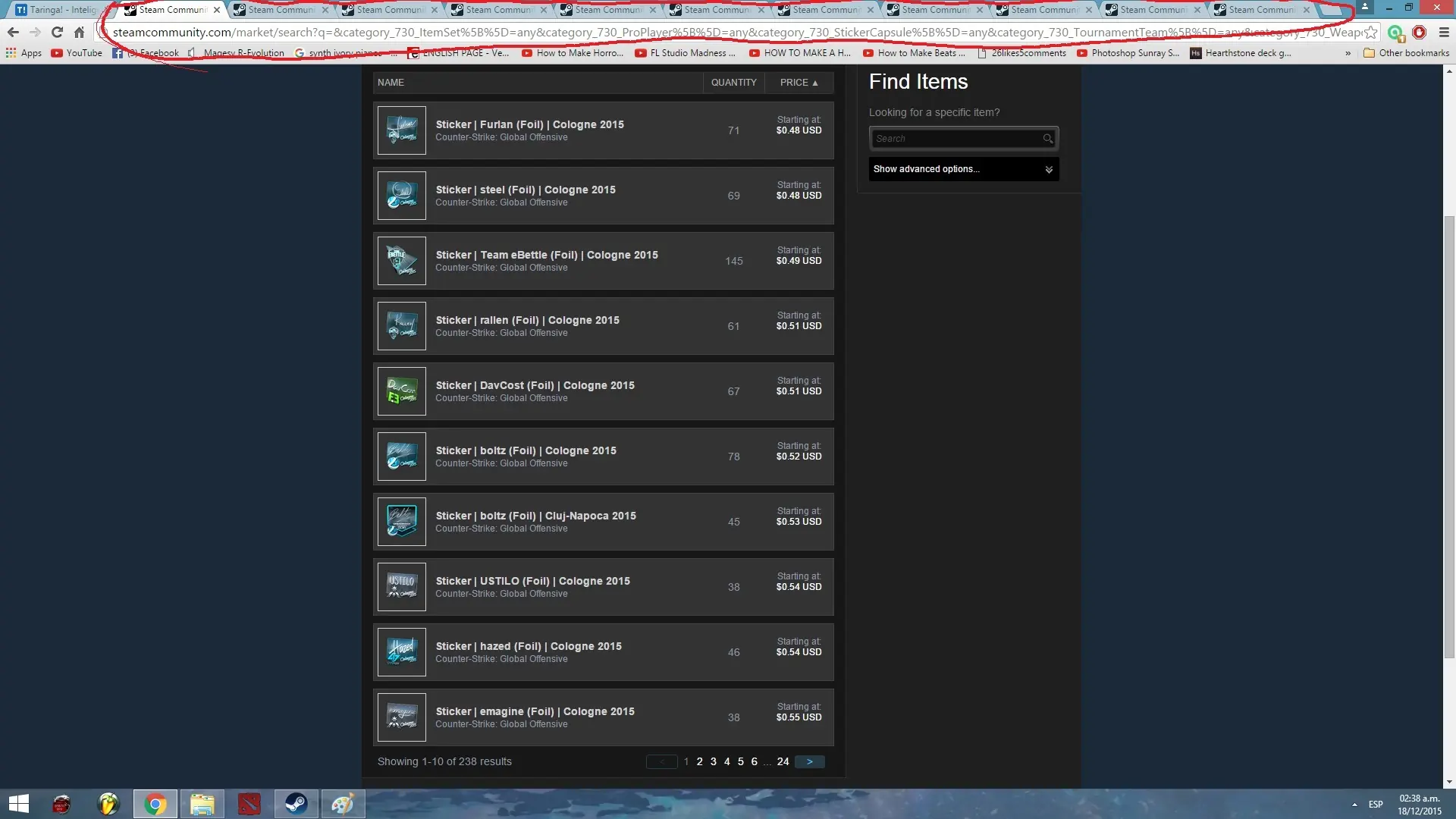Open the Team eBettle (Foil) sticker thumbnail
Screen dimensions: 1456x819
coord(402,261)
